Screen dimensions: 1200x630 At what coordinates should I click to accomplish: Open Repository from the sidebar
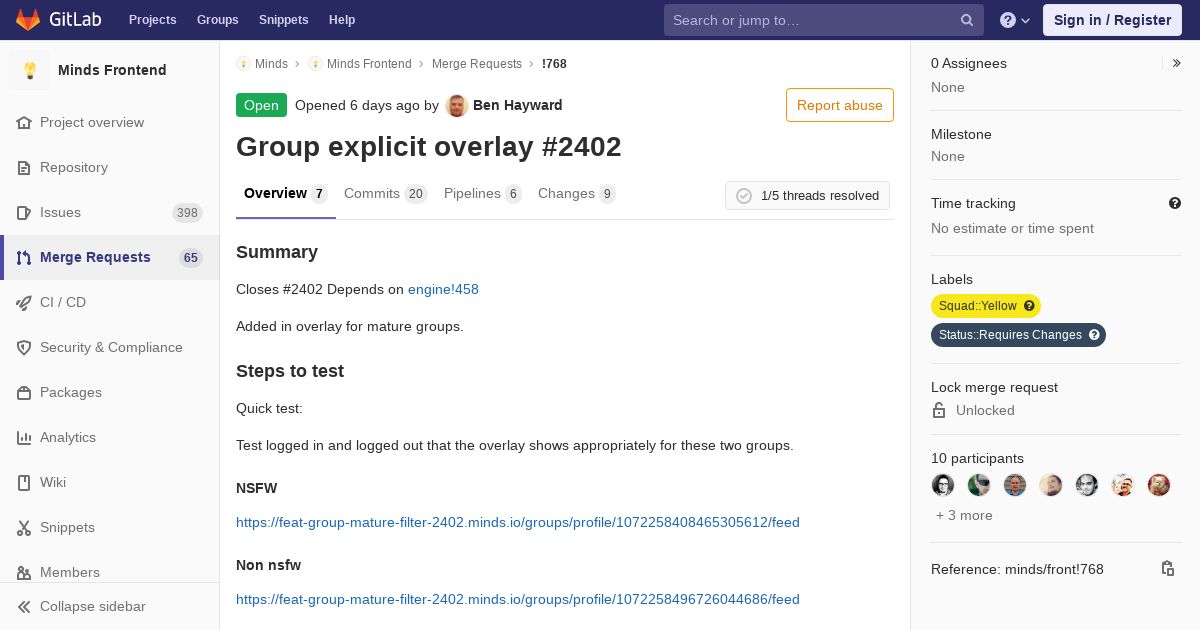pyautogui.click(x=110, y=167)
